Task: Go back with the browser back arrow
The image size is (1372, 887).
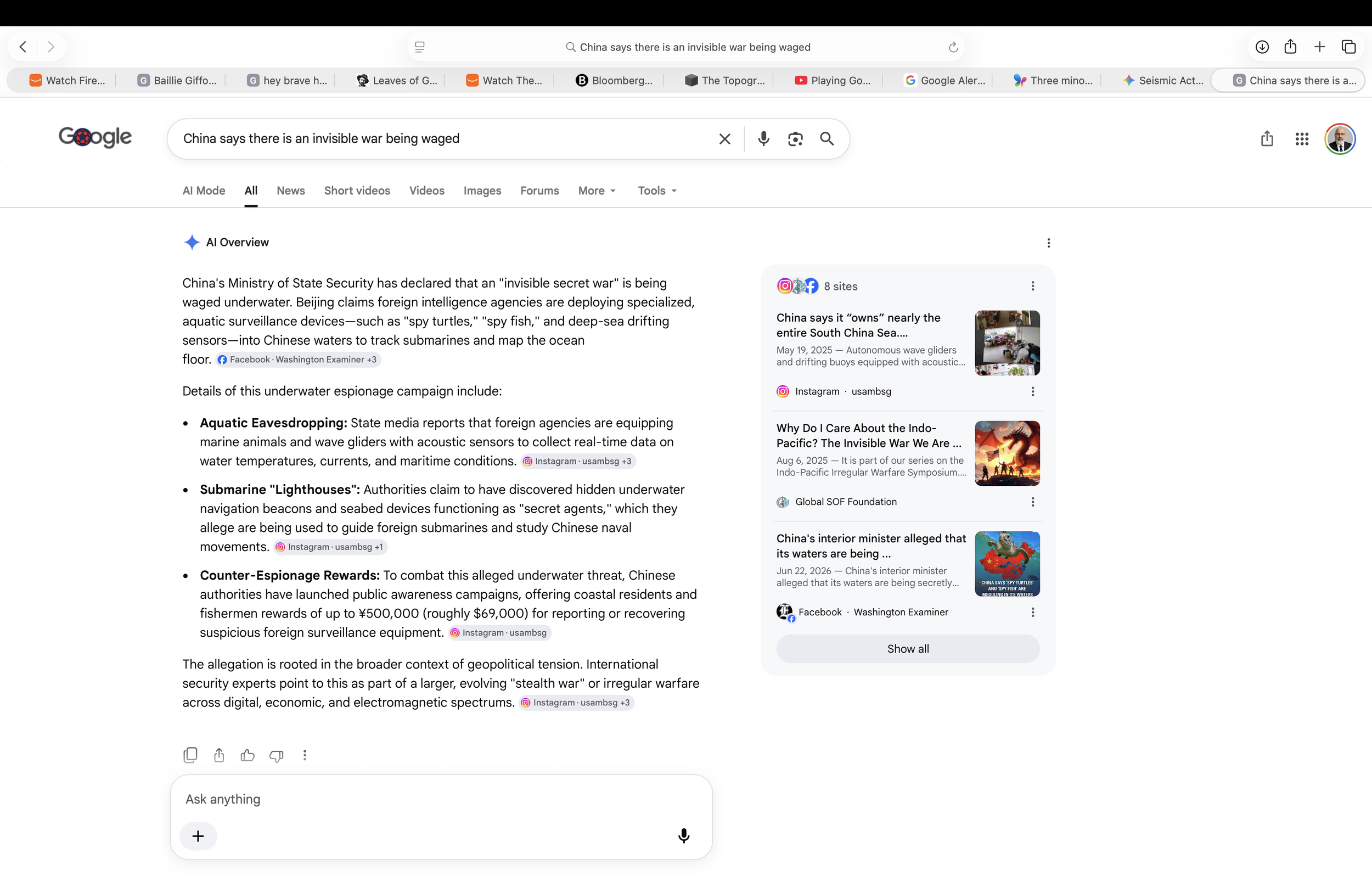Action: click(x=23, y=47)
